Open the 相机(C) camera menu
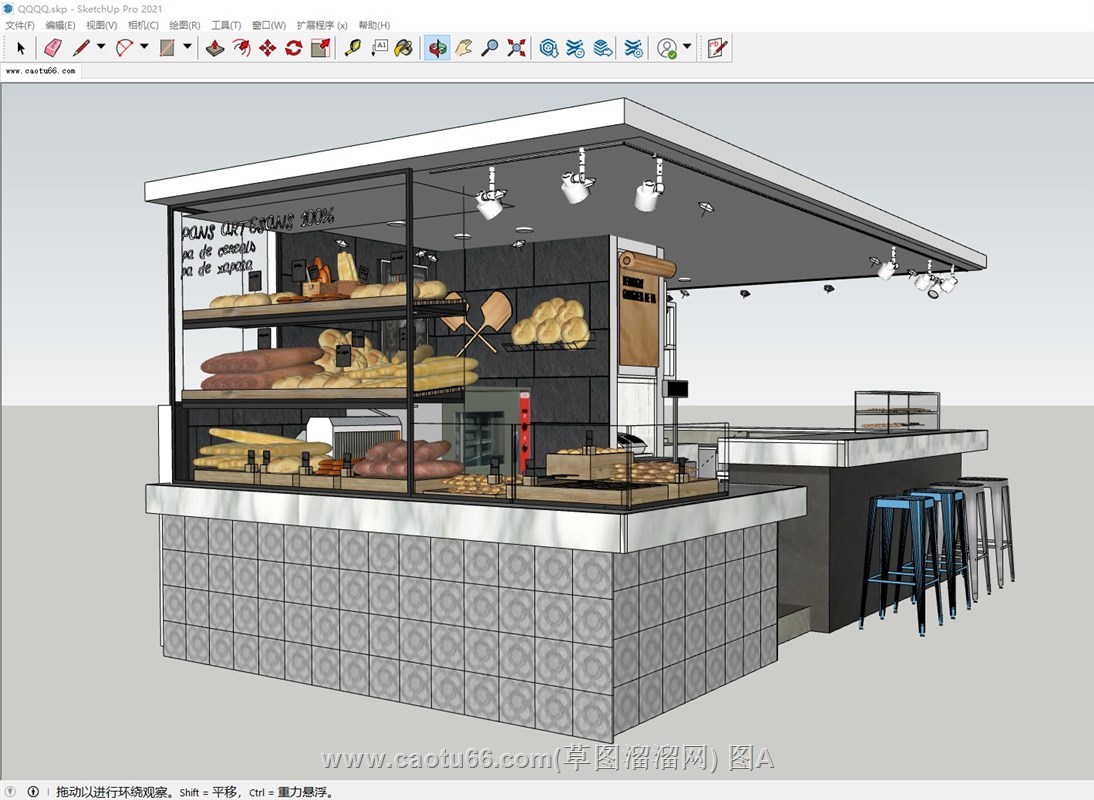 point(143,25)
